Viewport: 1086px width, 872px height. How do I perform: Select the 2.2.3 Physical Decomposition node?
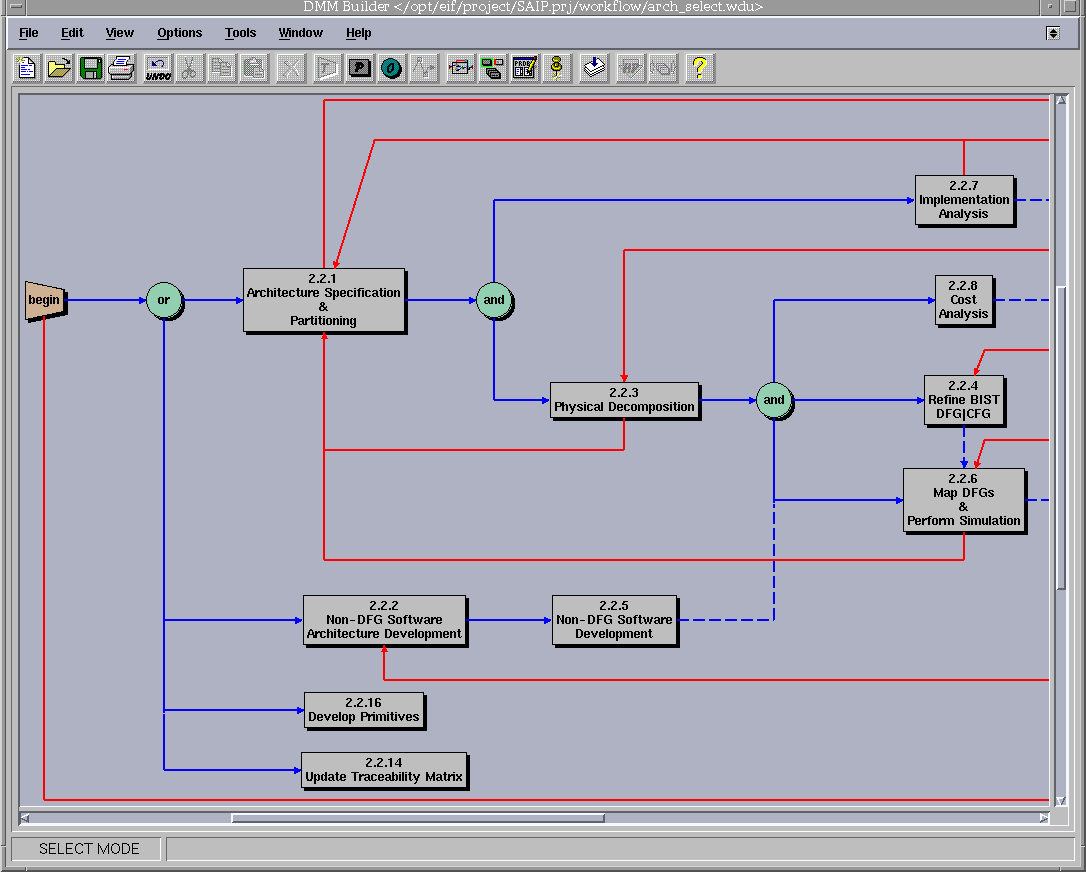tap(624, 400)
